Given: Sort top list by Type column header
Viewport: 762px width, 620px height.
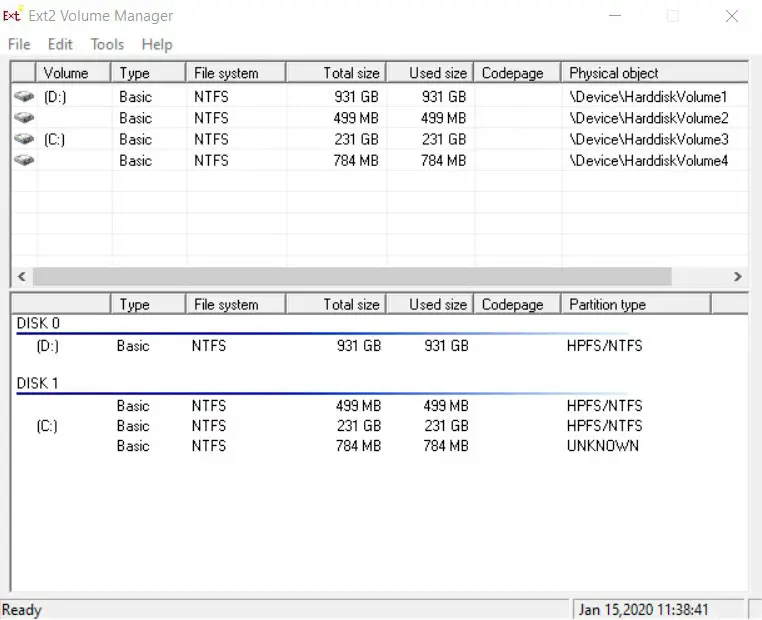Looking at the screenshot, I should 149,73.
